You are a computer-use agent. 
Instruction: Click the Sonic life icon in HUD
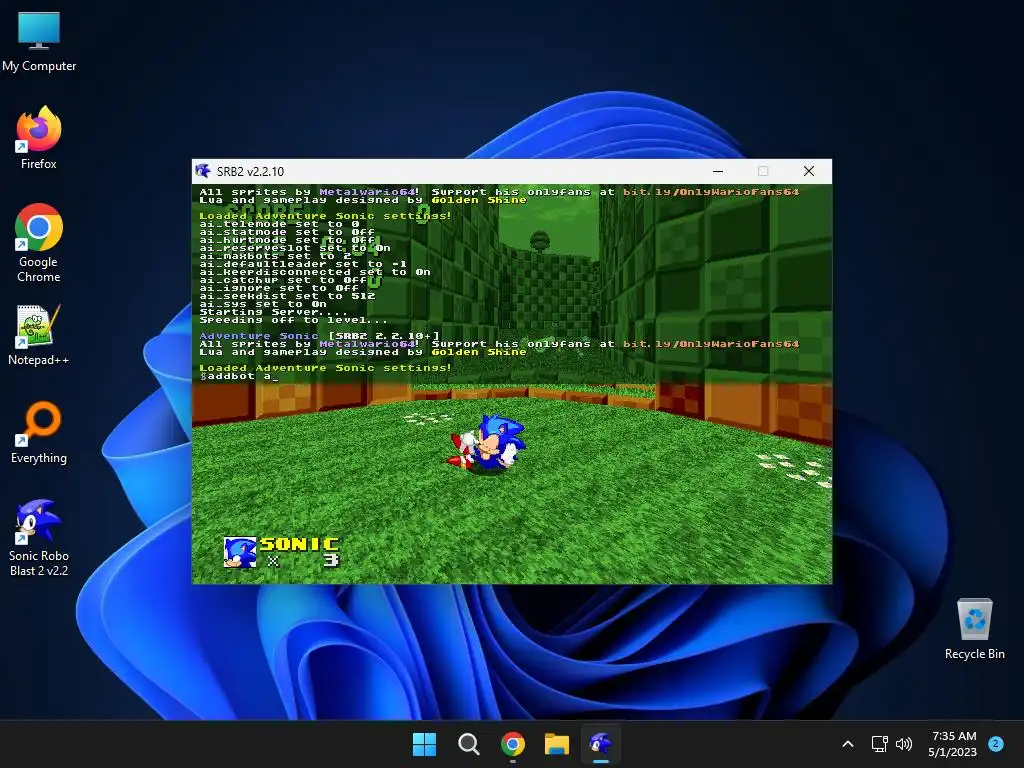click(240, 552)
